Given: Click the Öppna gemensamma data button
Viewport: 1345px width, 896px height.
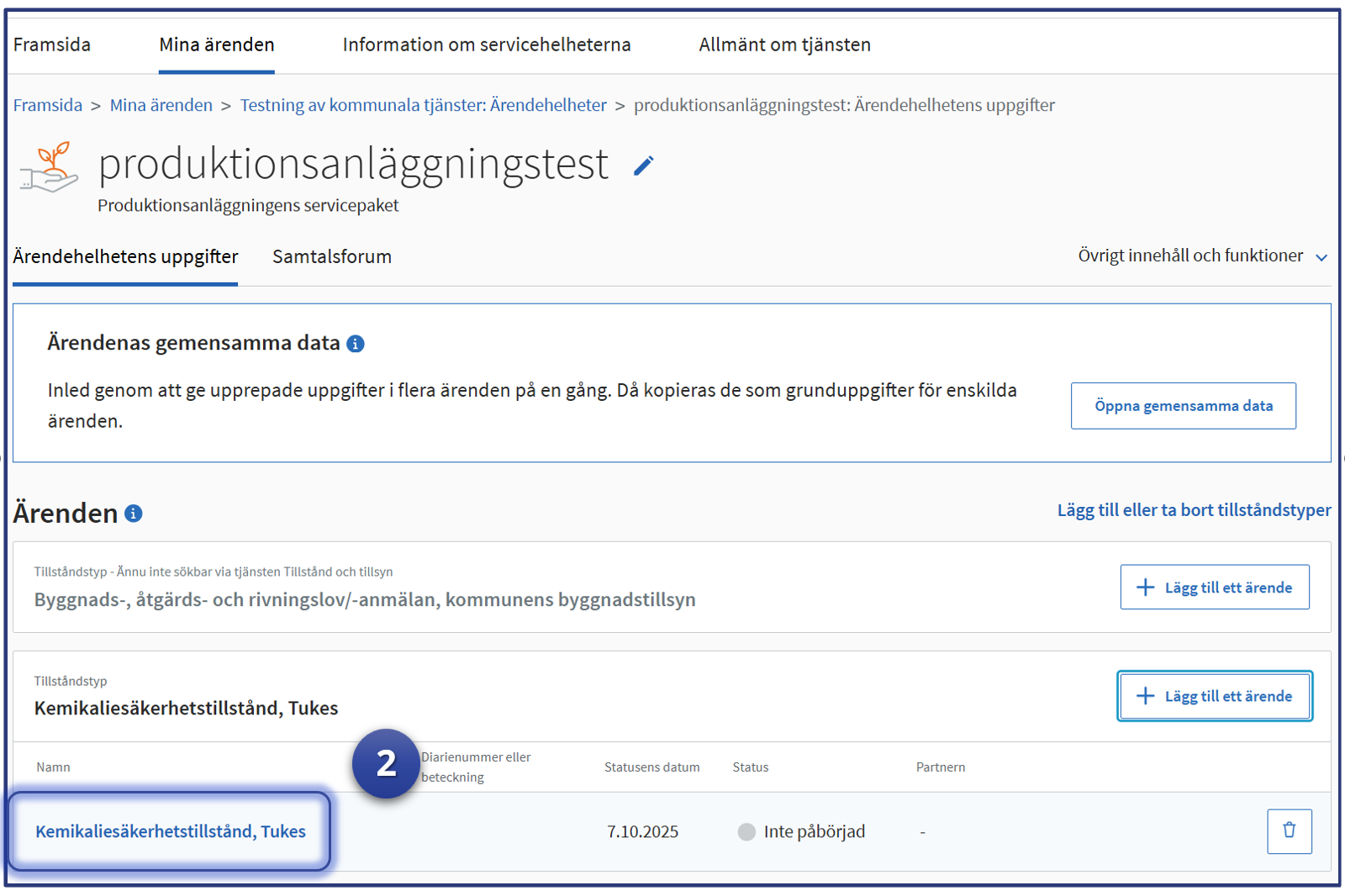Looking at the screenshot, I should pos(1183,406).
